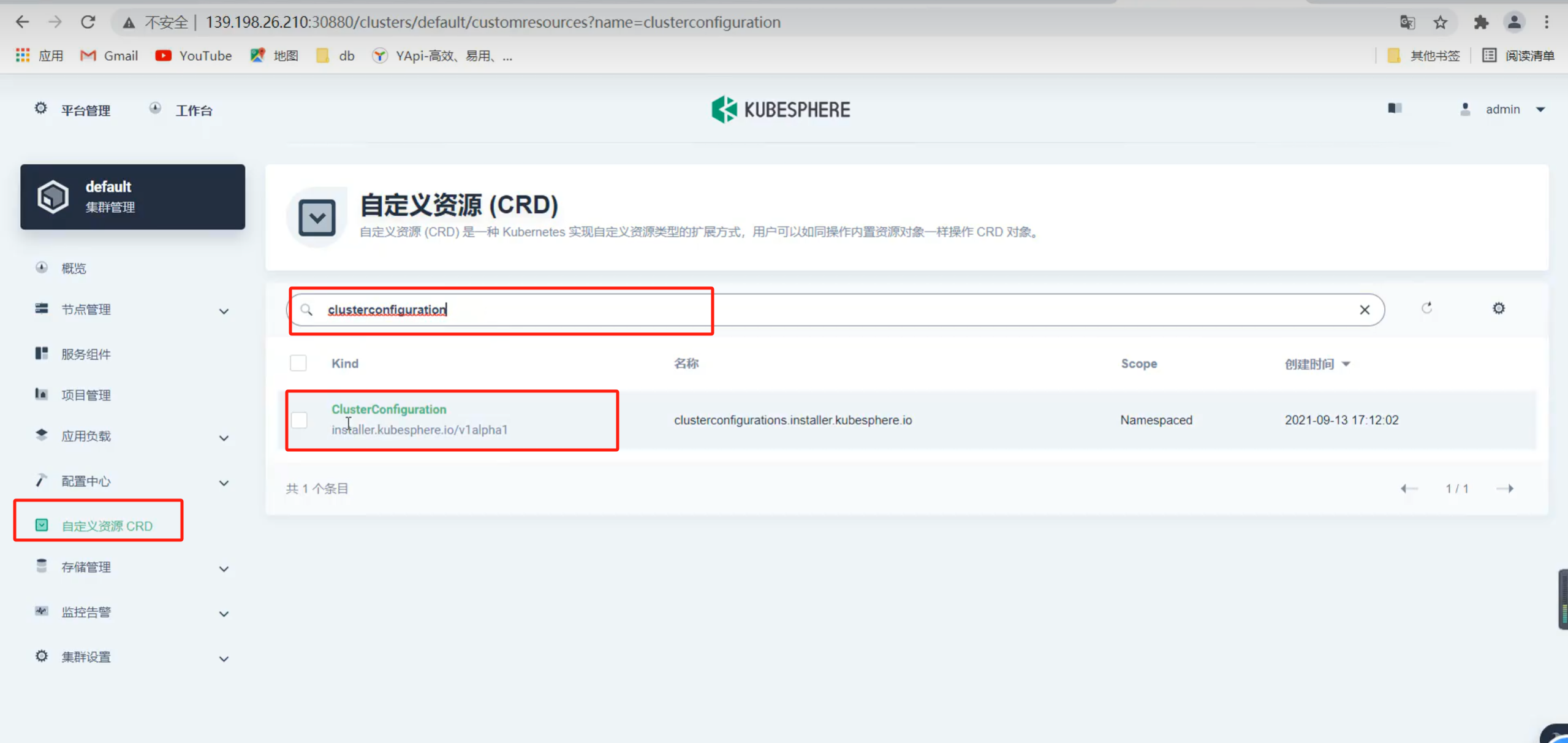Go back using browser back arrow
Image resolution: width=1568 pixels, height=743 pixels.
pos(22,22)
